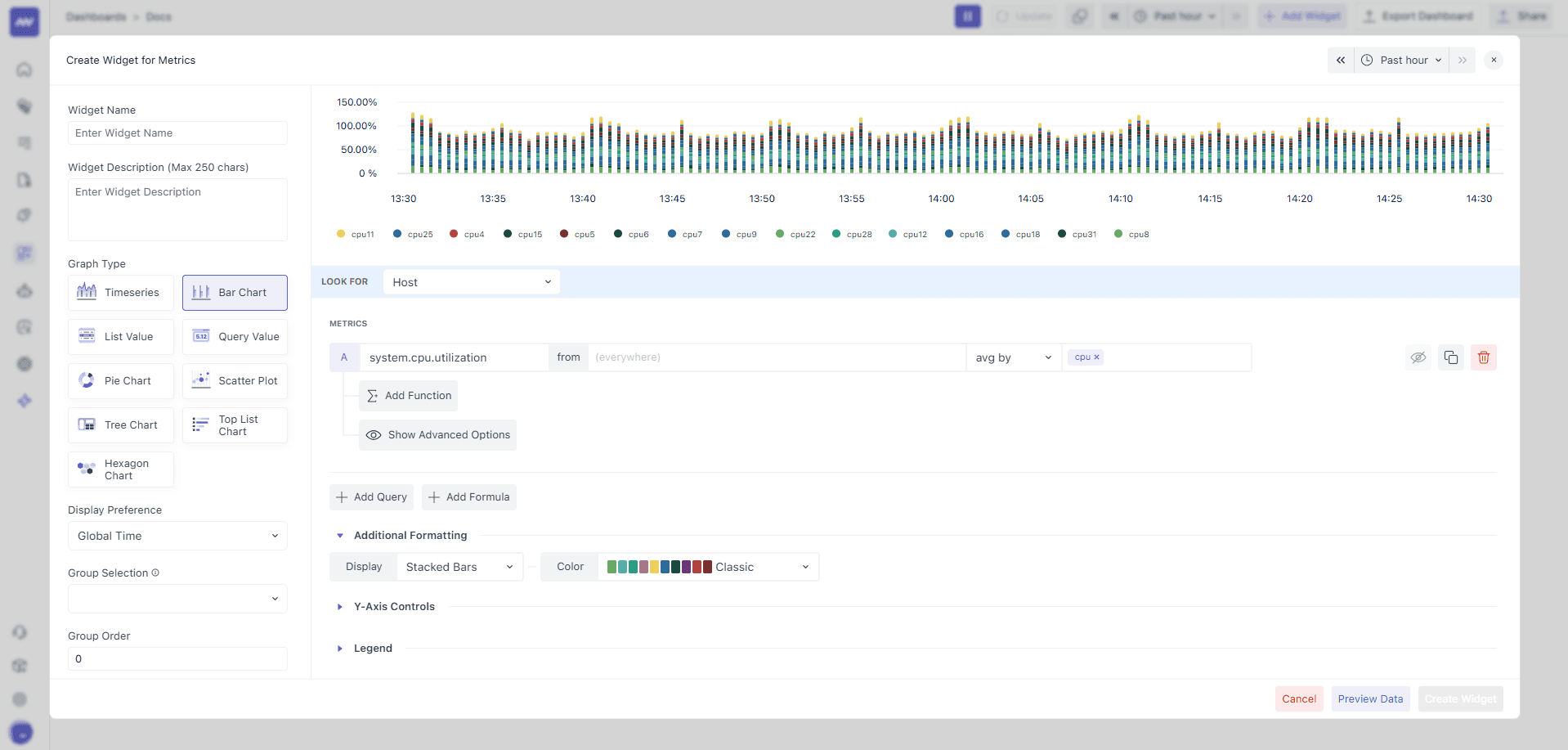Delete query A using the trash icon
Image resolution: width=1568 pixels, height=750 pixels.
[1483, 357]
